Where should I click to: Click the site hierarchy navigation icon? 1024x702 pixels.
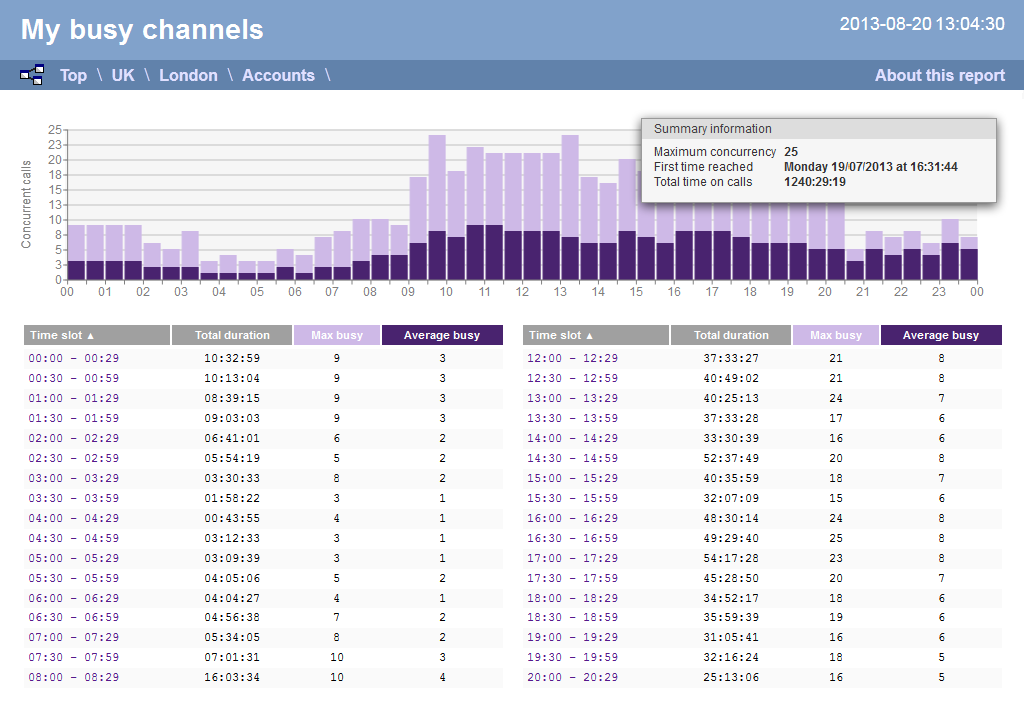point(31,74)
